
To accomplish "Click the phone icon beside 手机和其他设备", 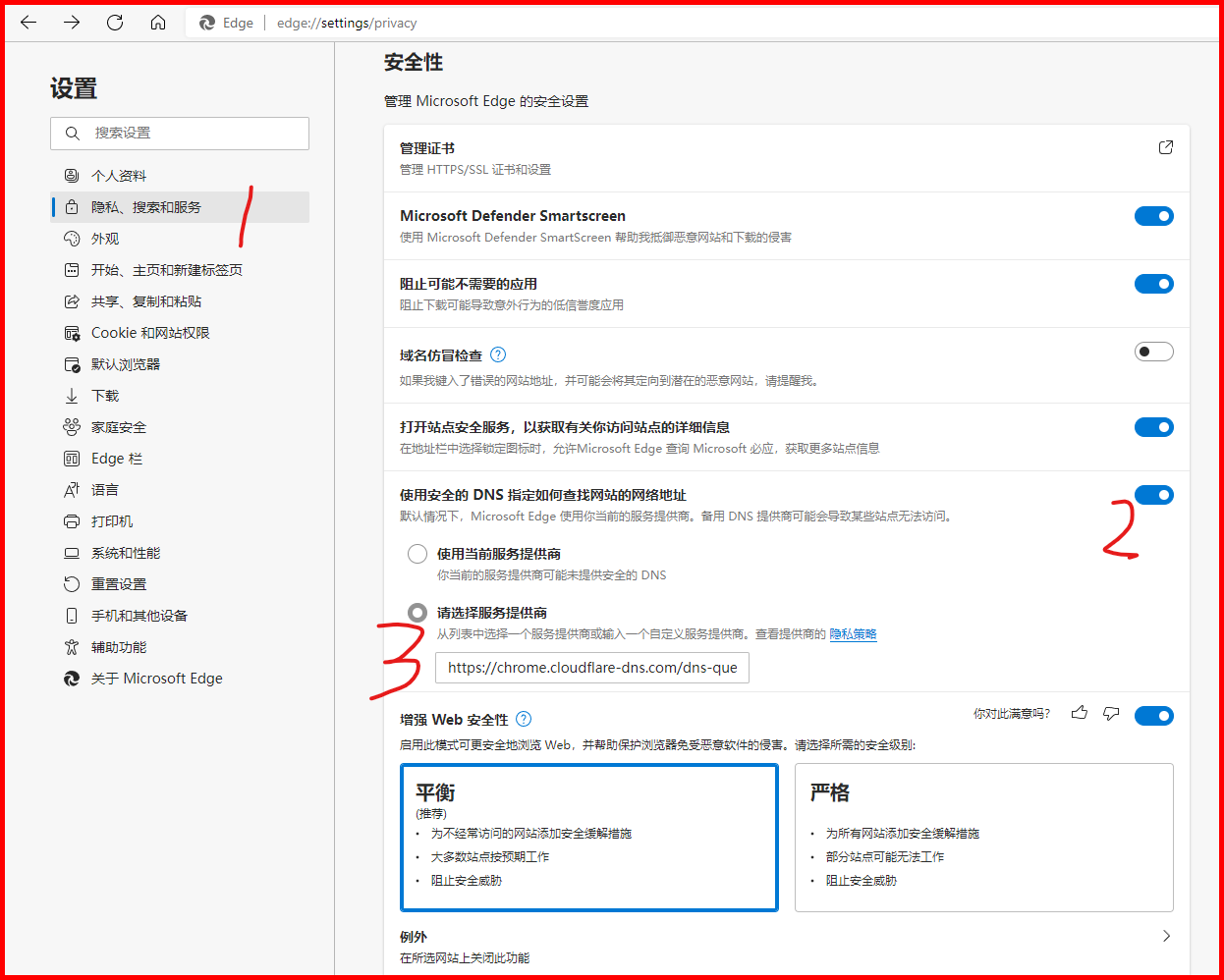I will tap(72, 616).
